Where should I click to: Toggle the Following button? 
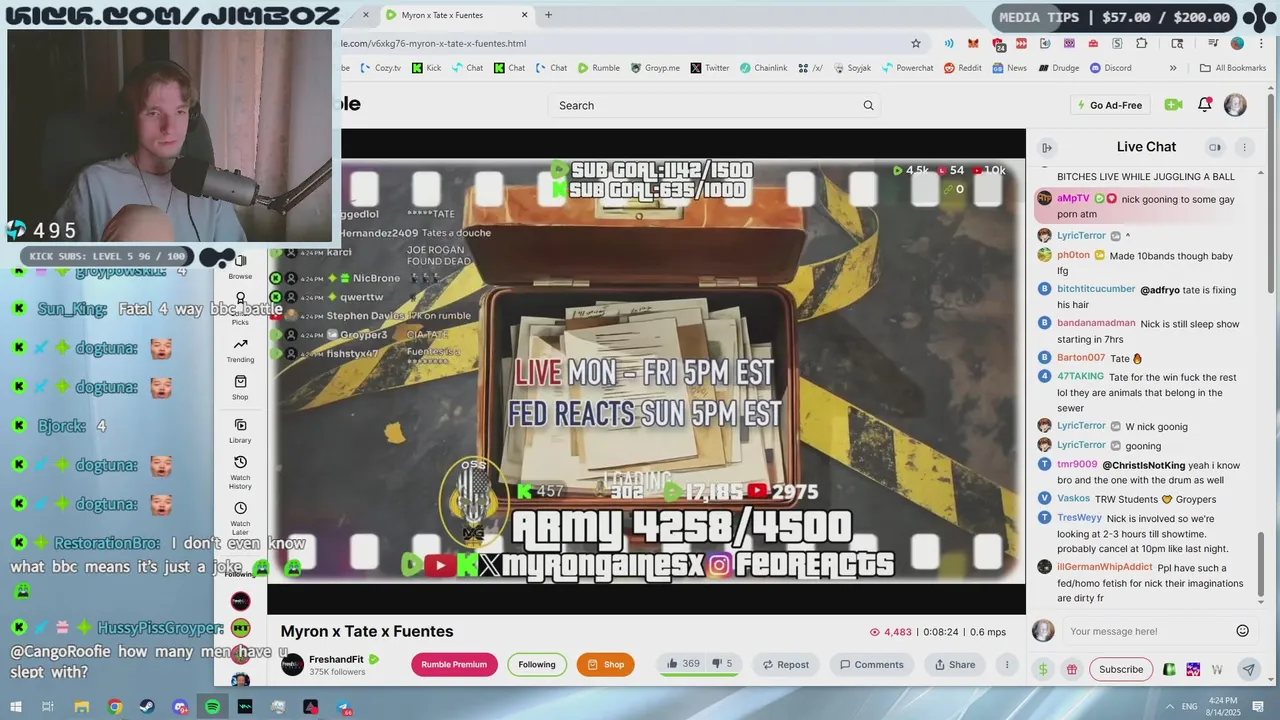(537, 664)
